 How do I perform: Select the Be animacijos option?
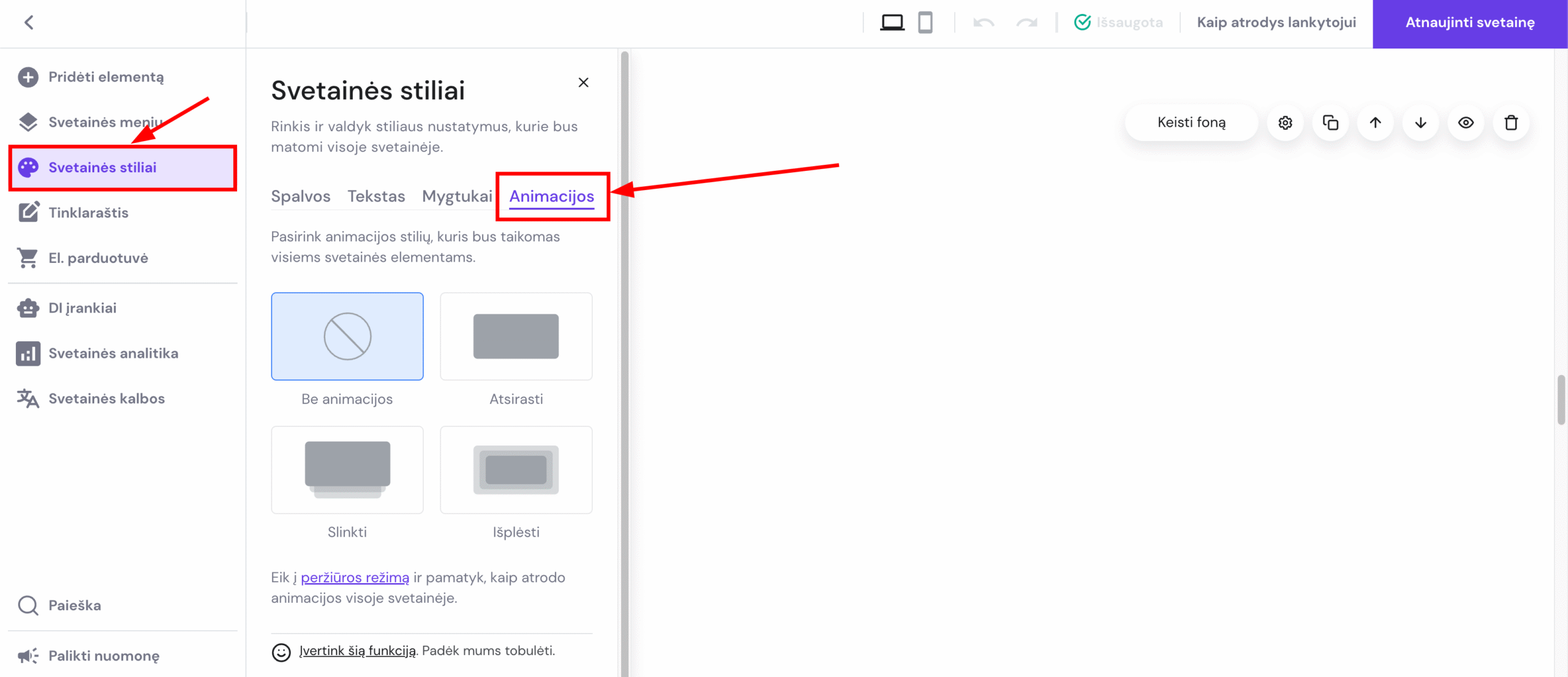(347, 336)
